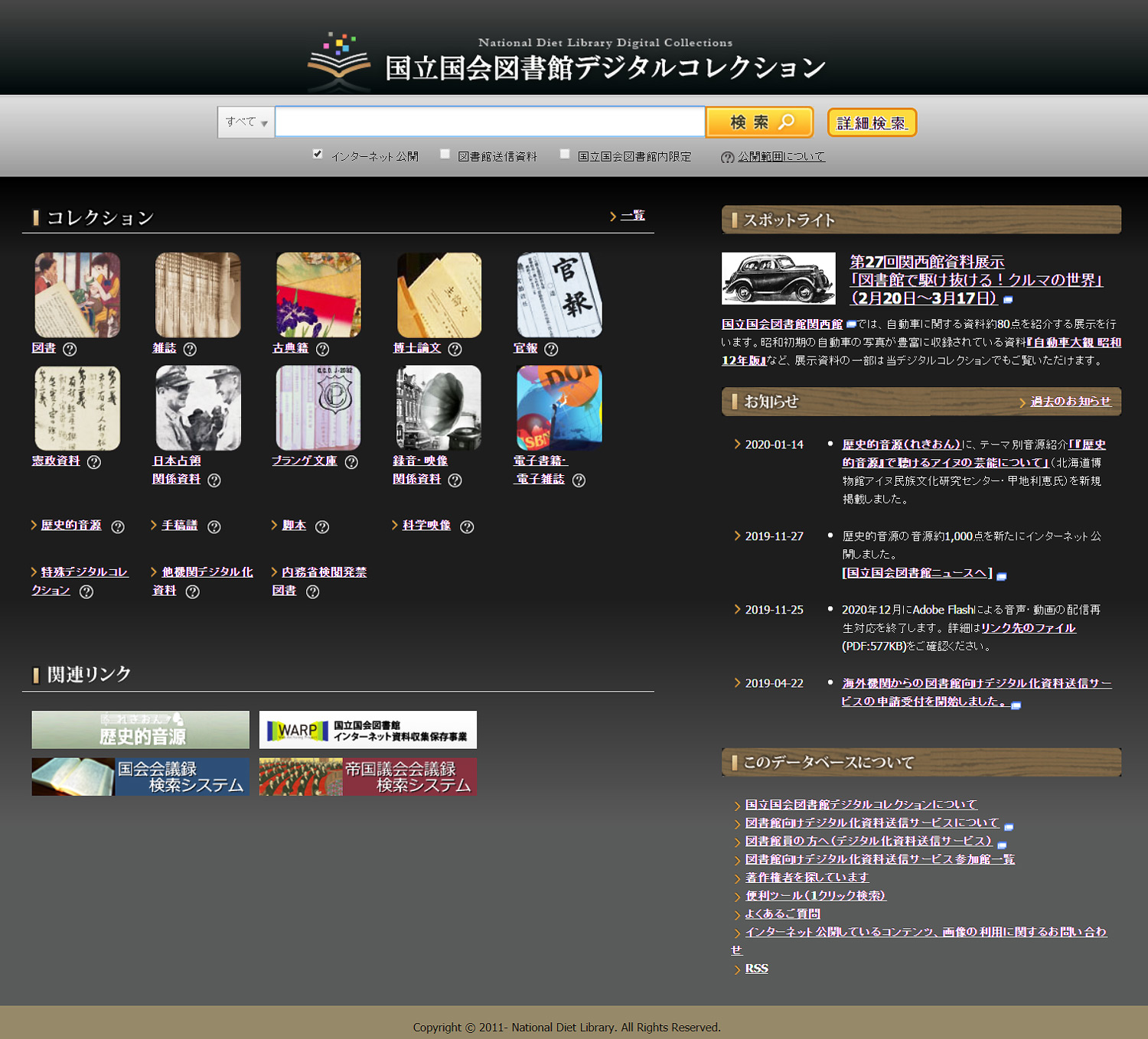Click the help icon next to 憲政資料
1148x1039 pixels.
click(x=94, y=462)
